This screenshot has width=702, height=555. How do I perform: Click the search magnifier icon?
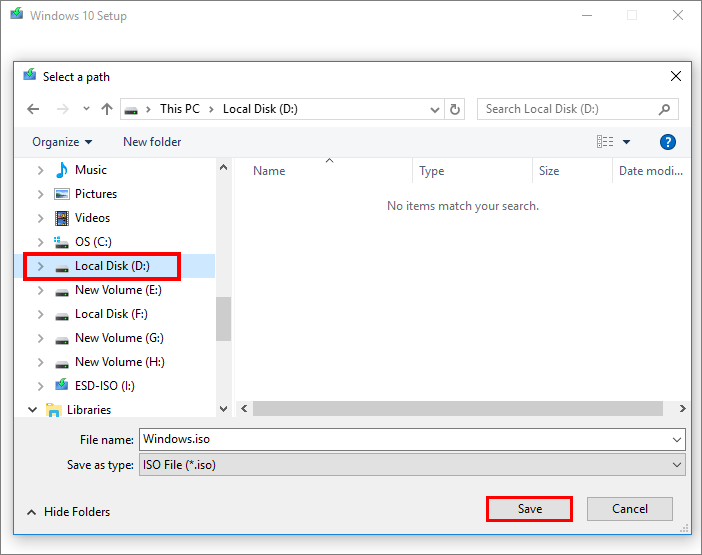point(664,109)
